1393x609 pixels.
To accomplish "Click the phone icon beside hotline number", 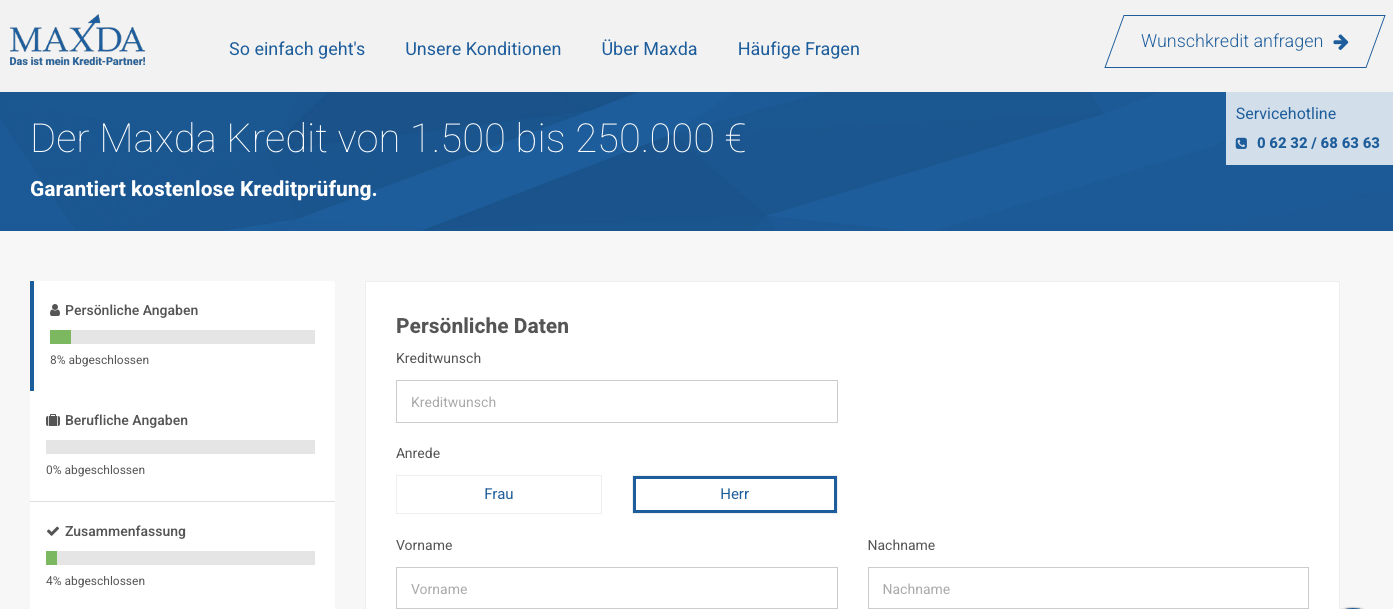I will click(x=1242, y=143).
